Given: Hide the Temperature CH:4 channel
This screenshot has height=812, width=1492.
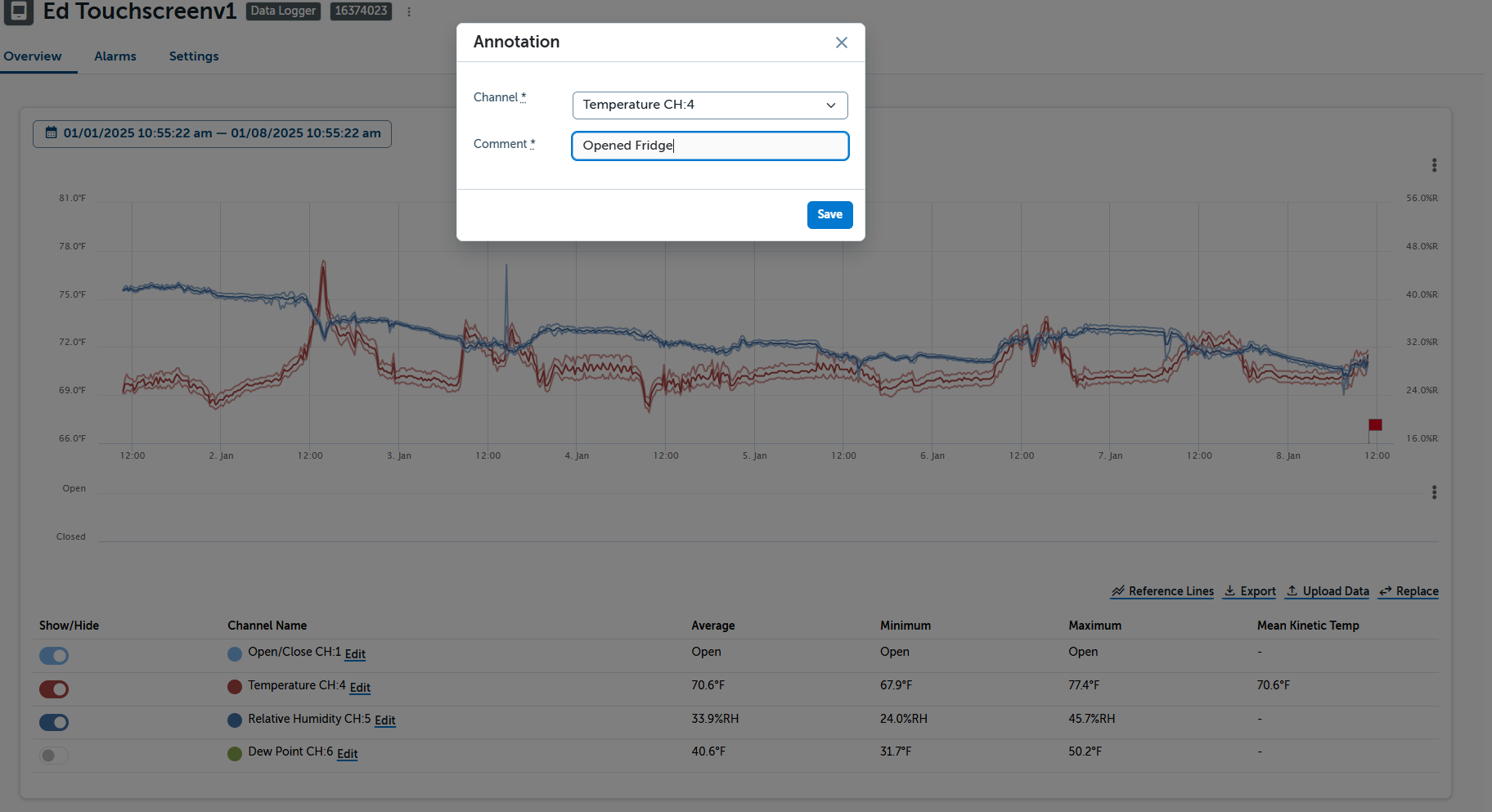Looking at the screenshot, I should 54,689.
